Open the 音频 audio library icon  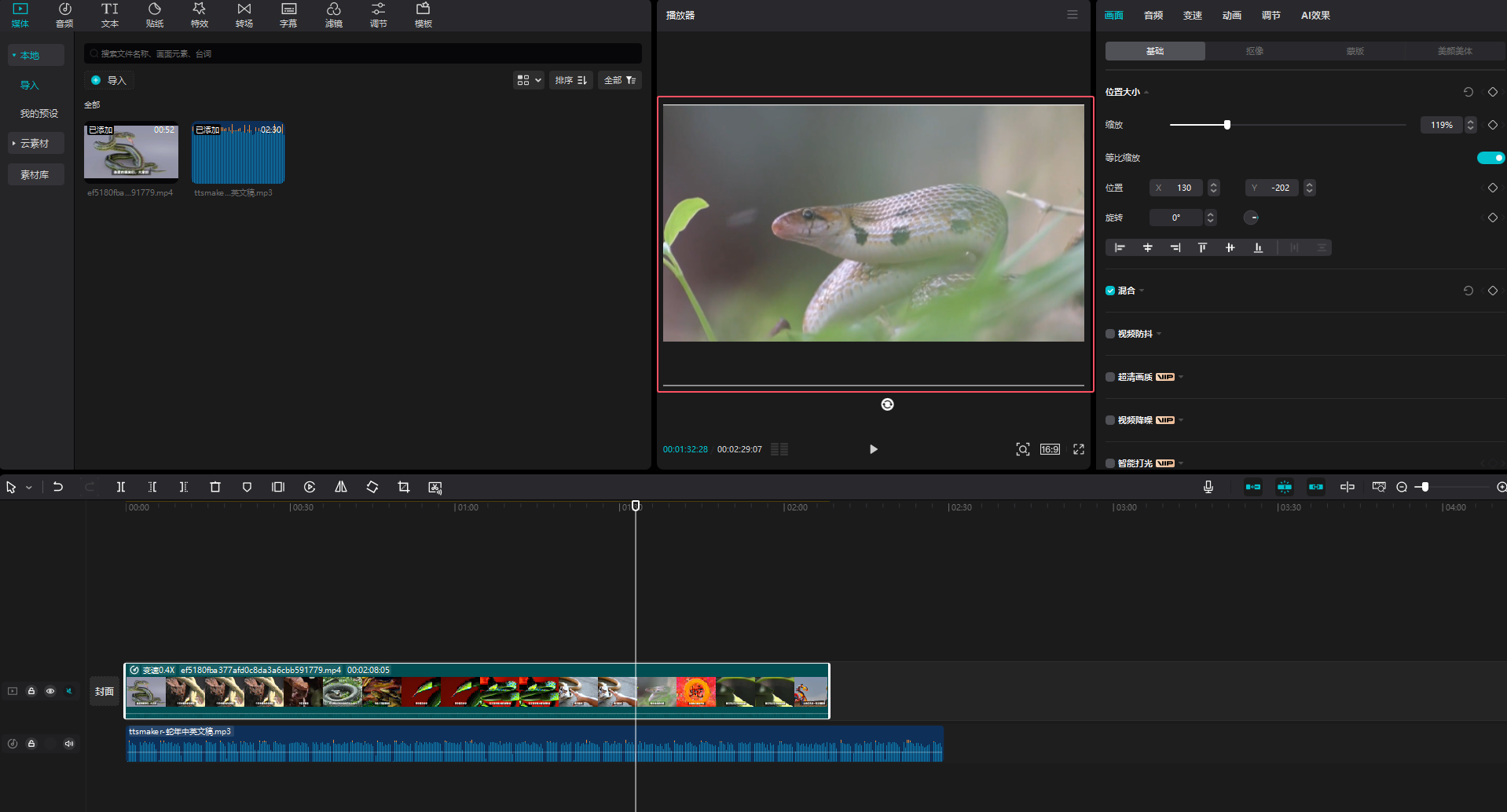tap(64, 15)
